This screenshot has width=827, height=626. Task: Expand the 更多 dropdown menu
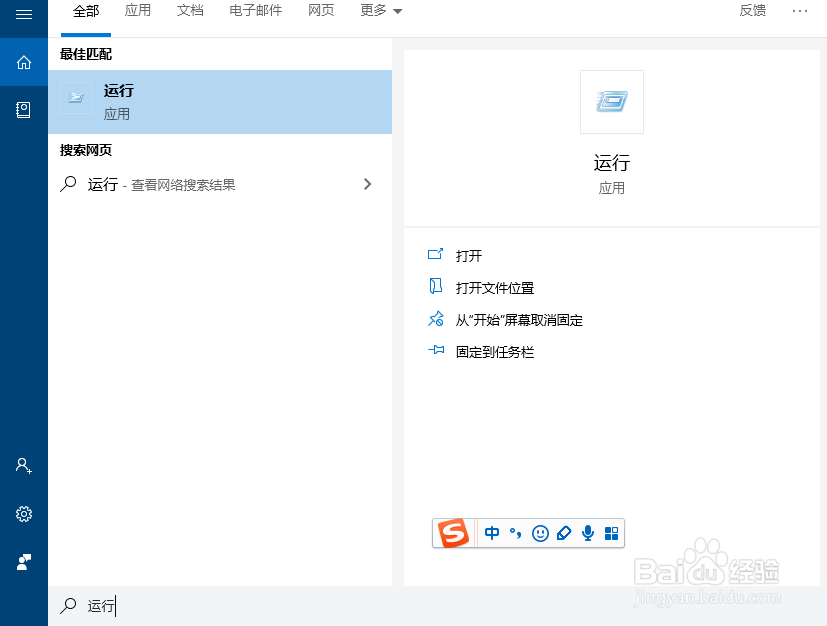tap(378, 10)
